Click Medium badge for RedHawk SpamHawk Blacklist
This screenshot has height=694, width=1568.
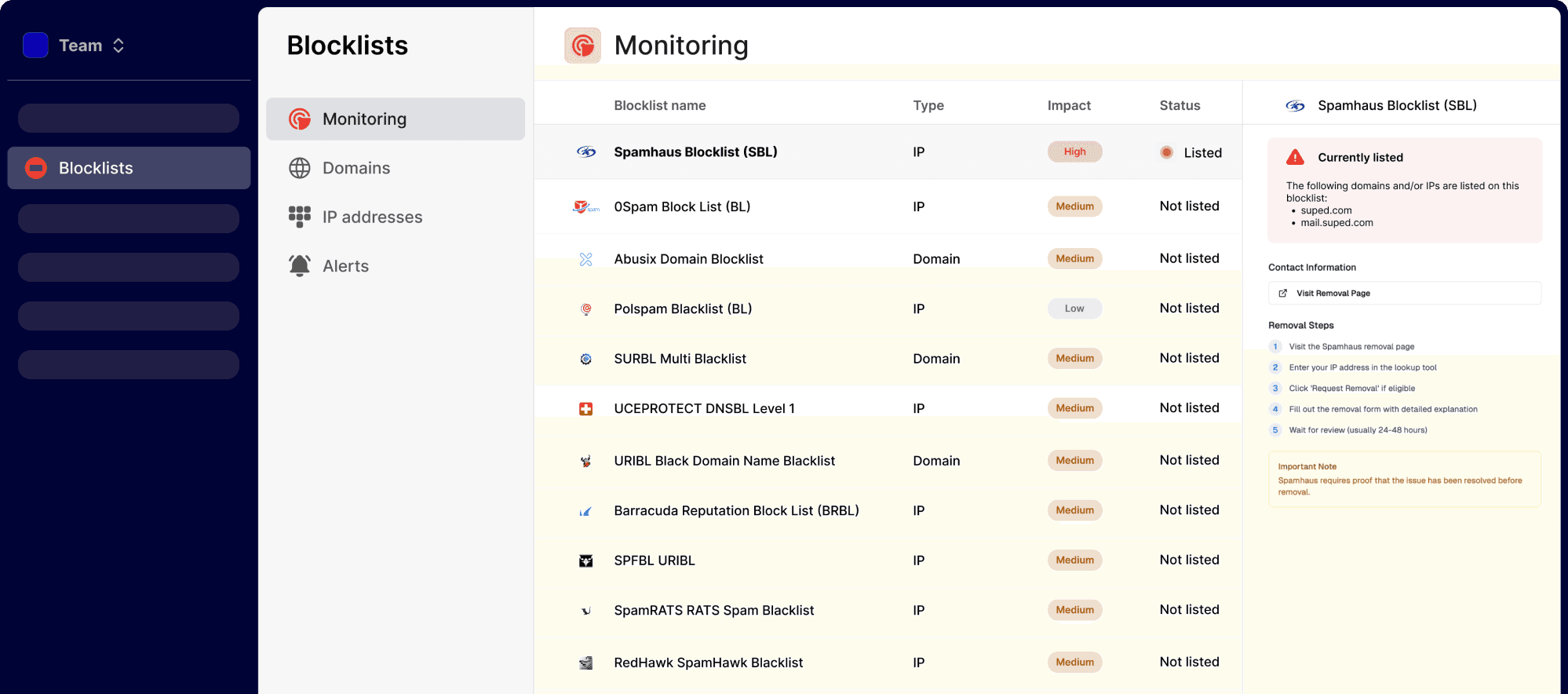tap(1074, 663)
